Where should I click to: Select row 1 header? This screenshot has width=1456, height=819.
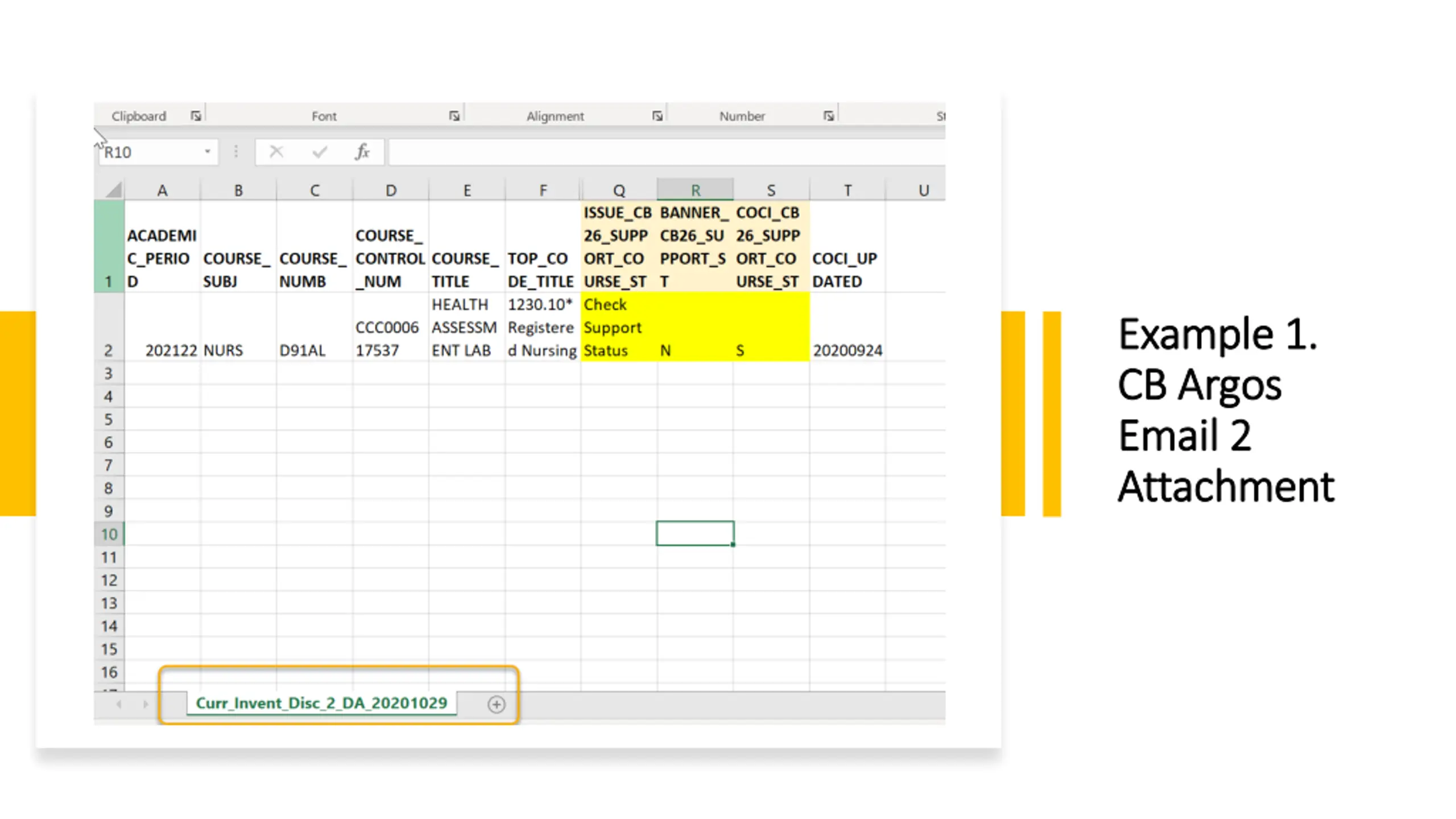[x=109, y=247]
